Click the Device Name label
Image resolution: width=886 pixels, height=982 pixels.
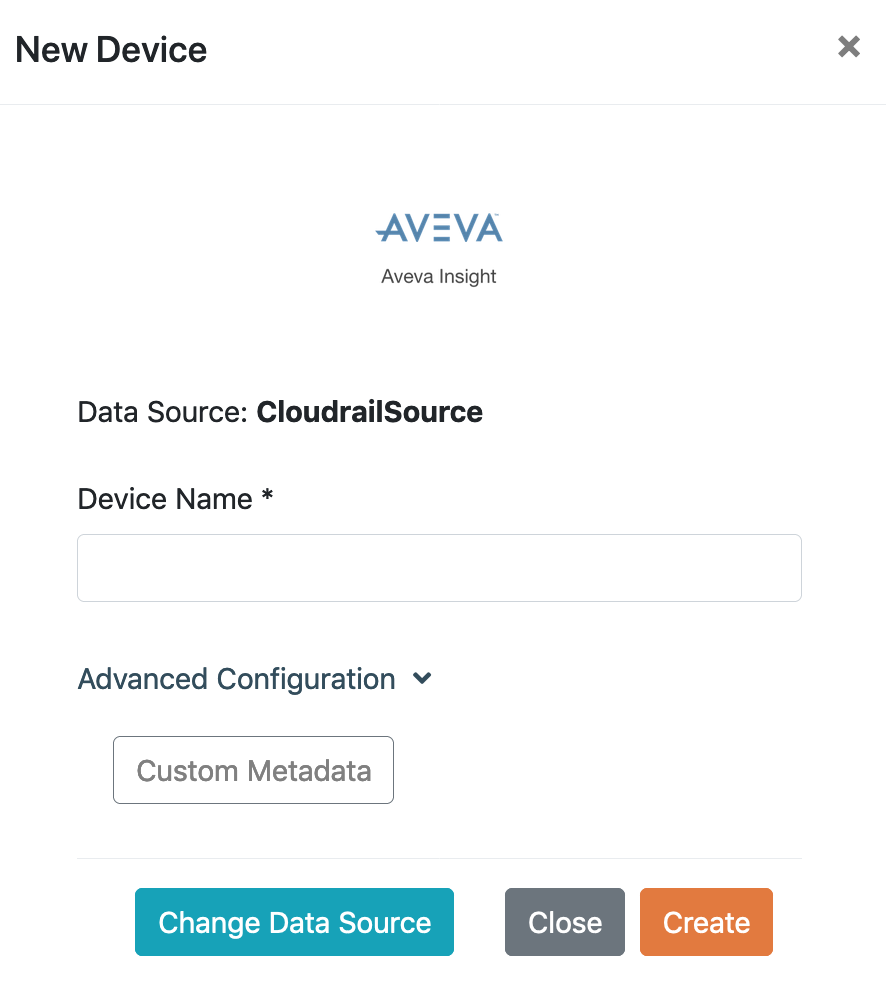tap(165, 499)
